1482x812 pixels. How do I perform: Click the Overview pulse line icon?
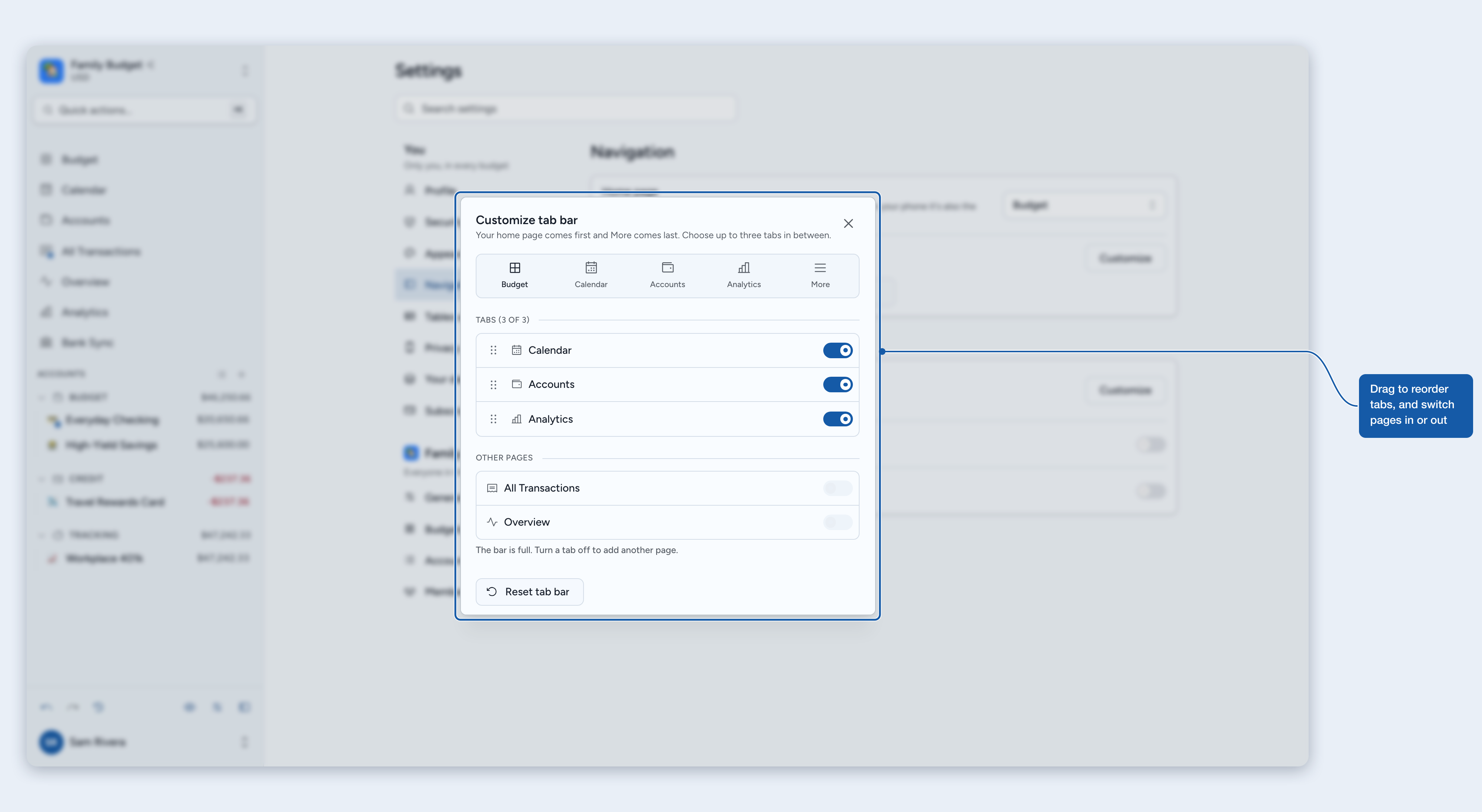[492, 522]
